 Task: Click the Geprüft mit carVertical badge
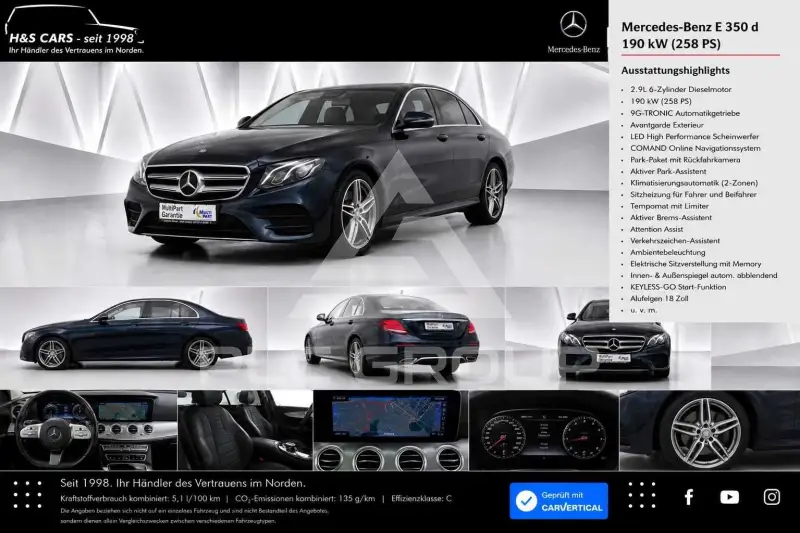(559, 501)
